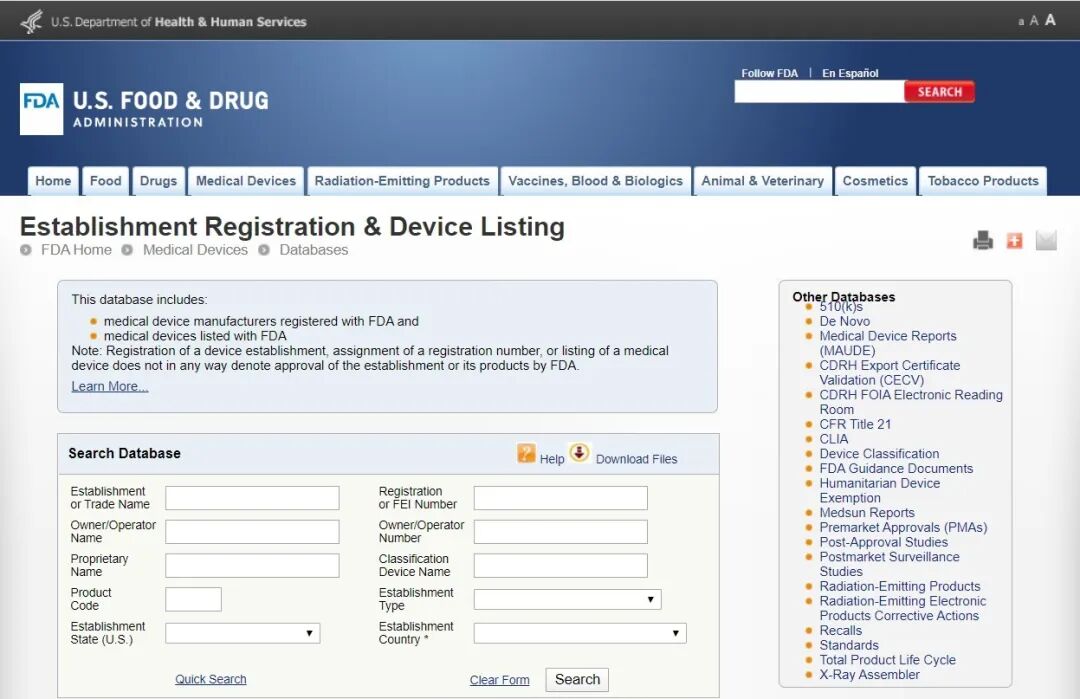Open the Tobacco Products tab
This screenshot has width=1080, height=699.
point(983,181)
